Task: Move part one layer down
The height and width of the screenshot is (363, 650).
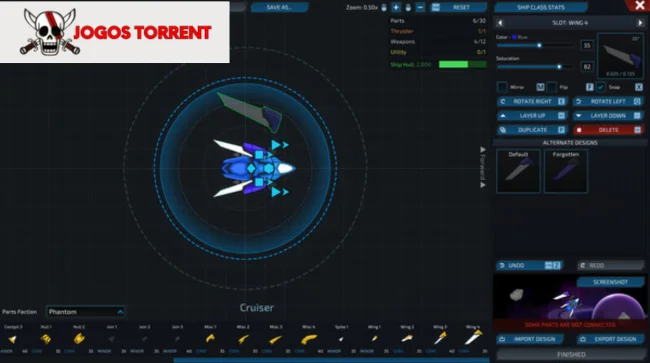Action: coord(608,116)
